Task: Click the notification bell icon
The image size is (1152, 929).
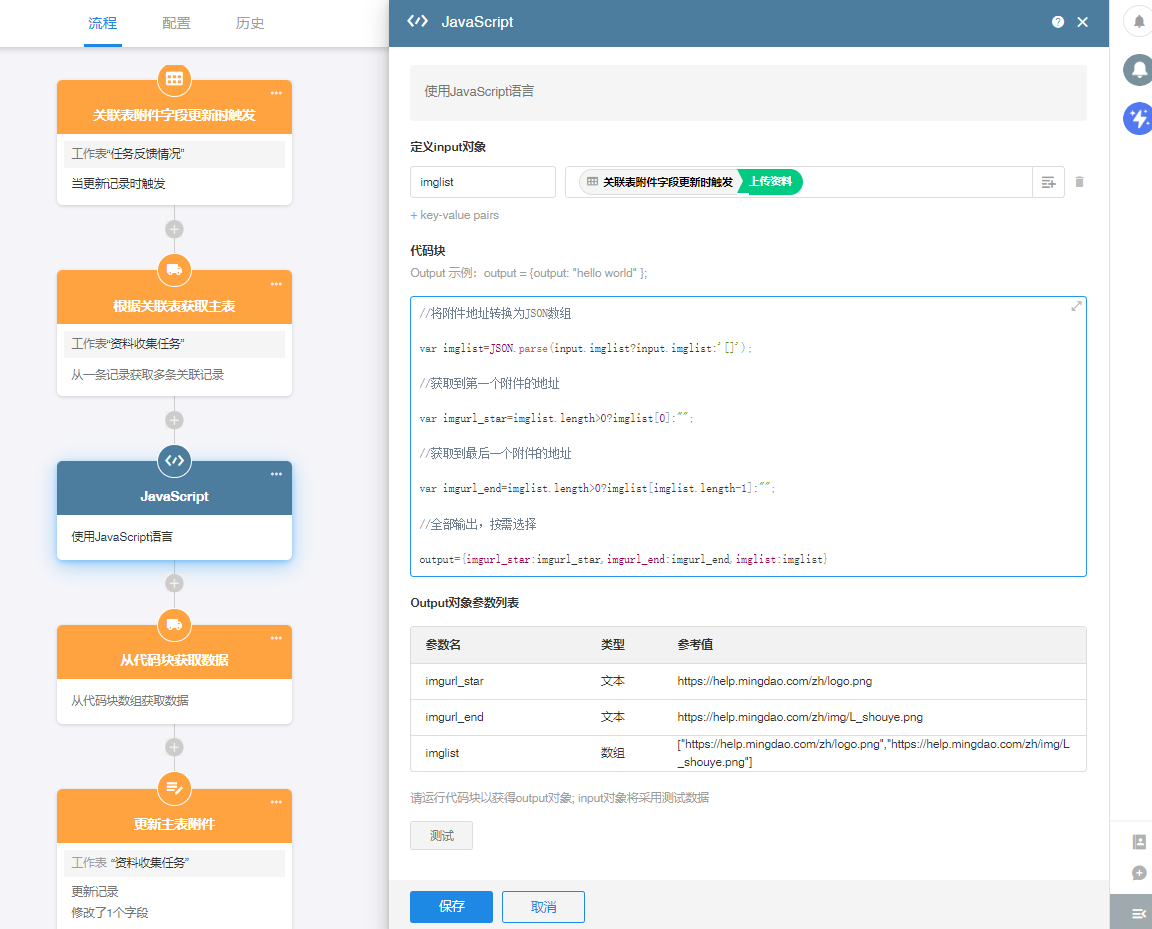Action: 1138,21
